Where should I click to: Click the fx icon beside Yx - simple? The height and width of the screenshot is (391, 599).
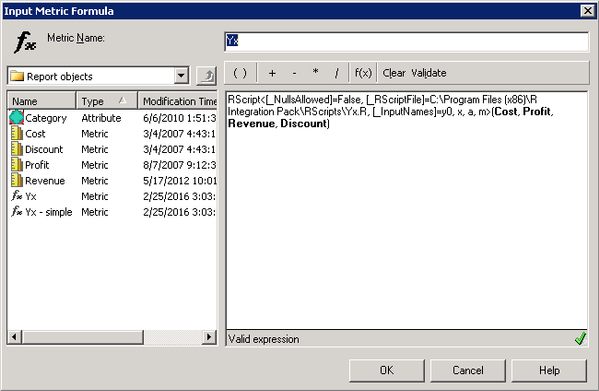(x=16, y=211)
